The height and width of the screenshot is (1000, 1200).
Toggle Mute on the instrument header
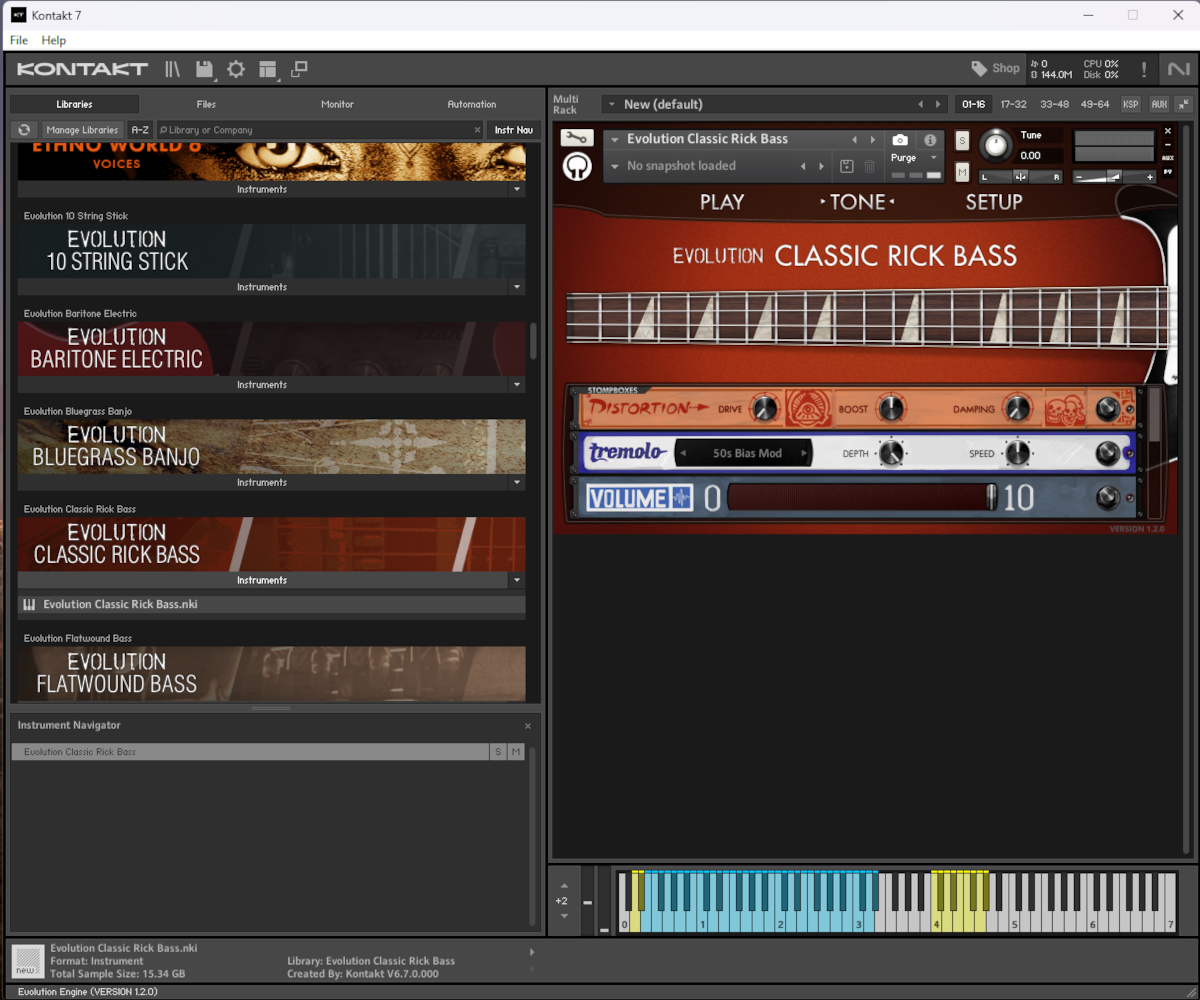click(x=962, y=172)
